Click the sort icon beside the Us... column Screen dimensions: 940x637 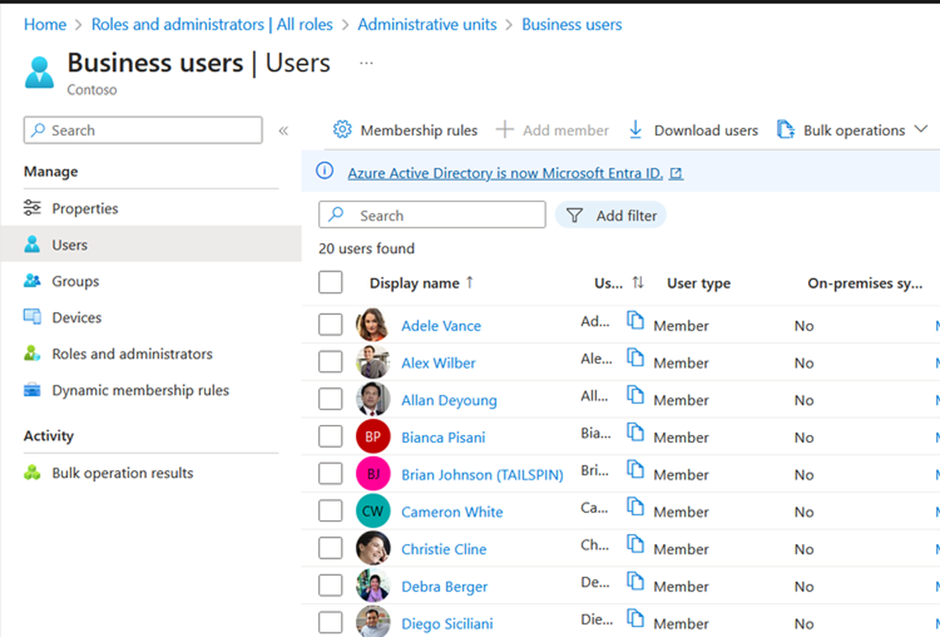click(x=638, y=283)
